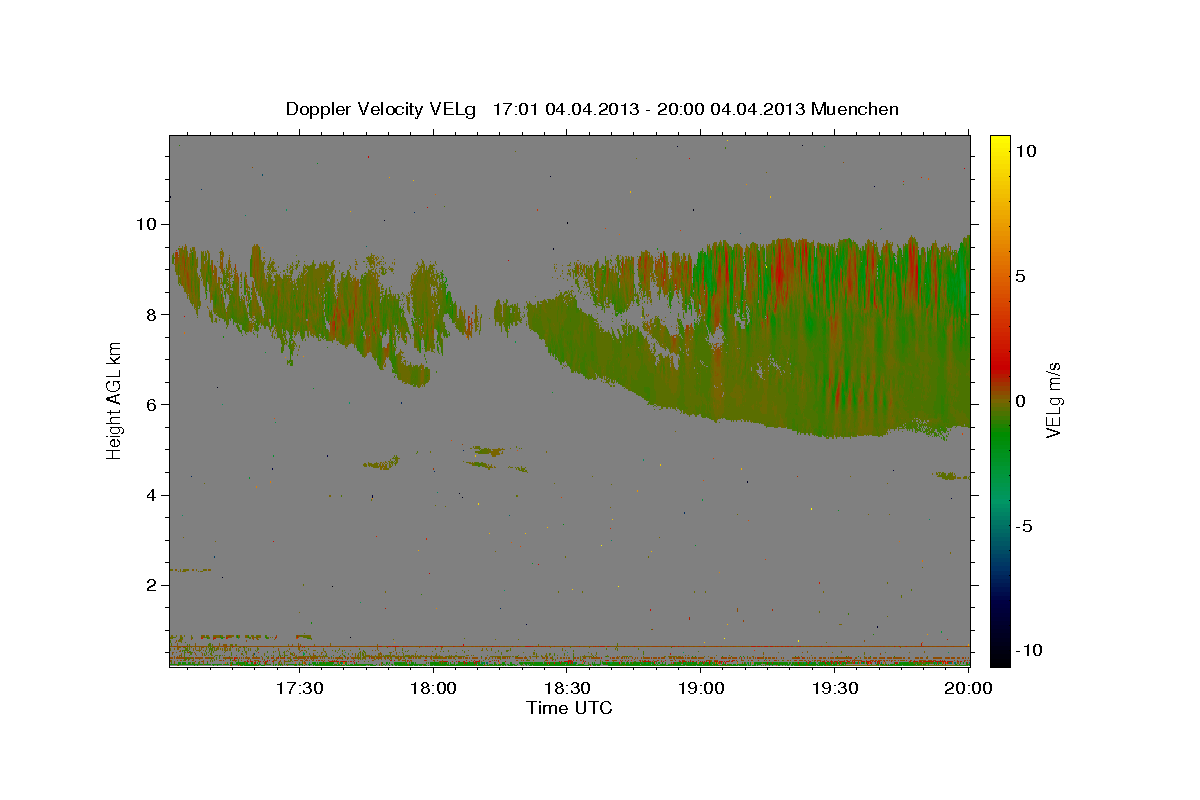The image size is (1200, 800).
Task: Click the thin echo layer near 2.3 km at left
Action: pos(191,570)
